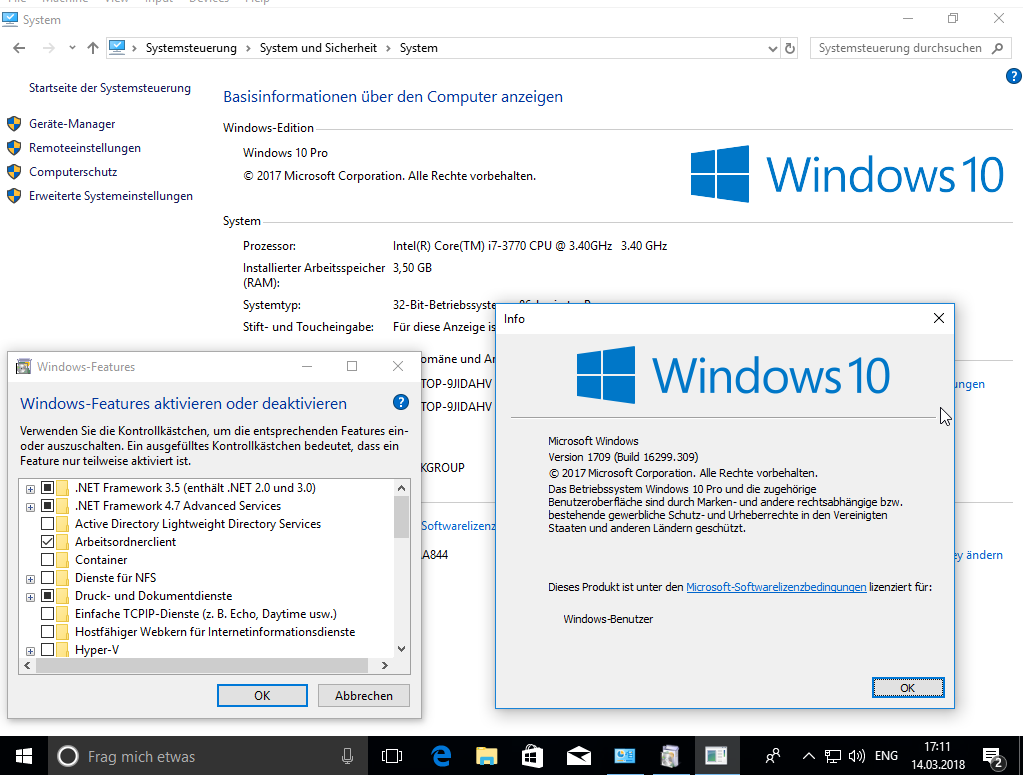Screen dimensions: 1023x775
Task: Enable Active Directory Lightweight Directory Services
Action: (x=47, y=524)
